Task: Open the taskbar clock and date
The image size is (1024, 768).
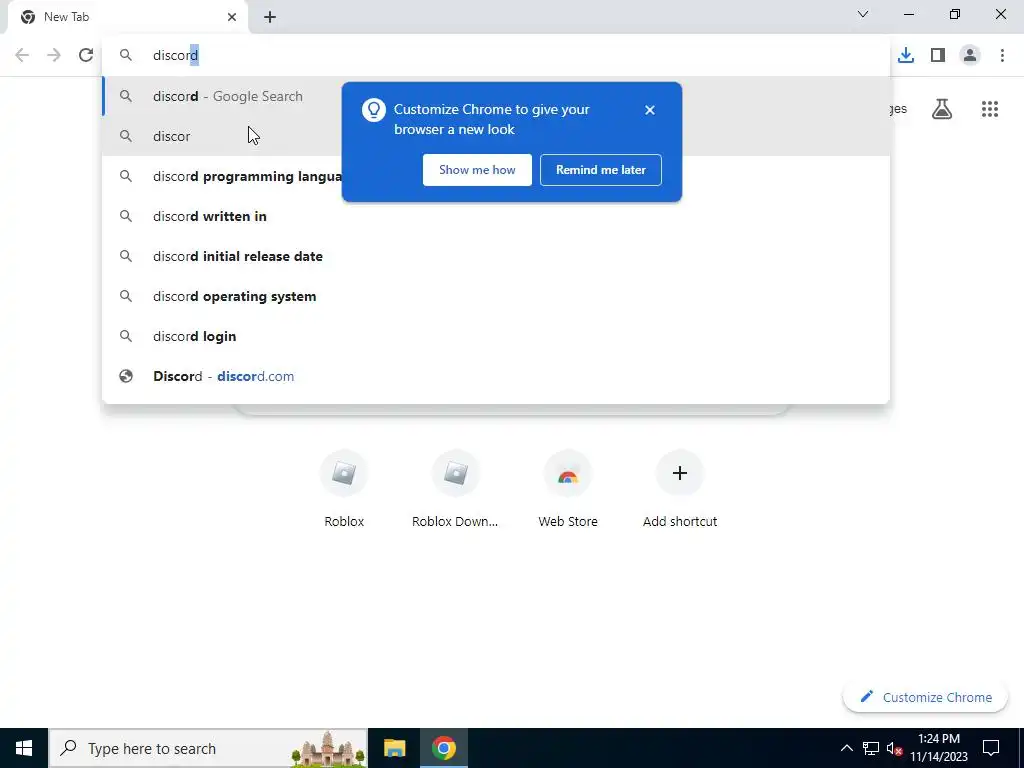Action: (x=938, y=748)
